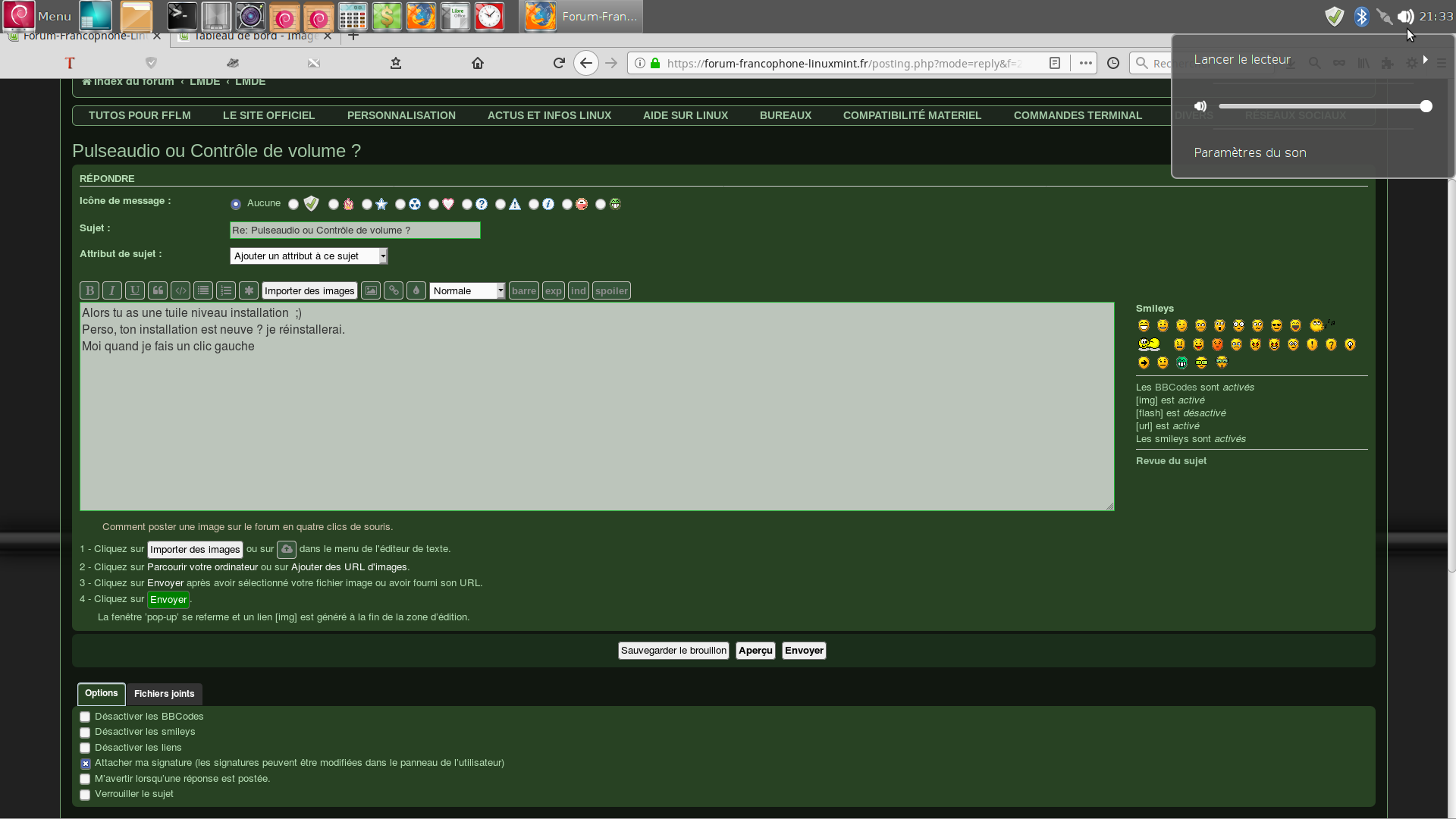1456x819 pixels.
Task: Switch to the 'Fichiers joints' tab
Action: point(164,694)
